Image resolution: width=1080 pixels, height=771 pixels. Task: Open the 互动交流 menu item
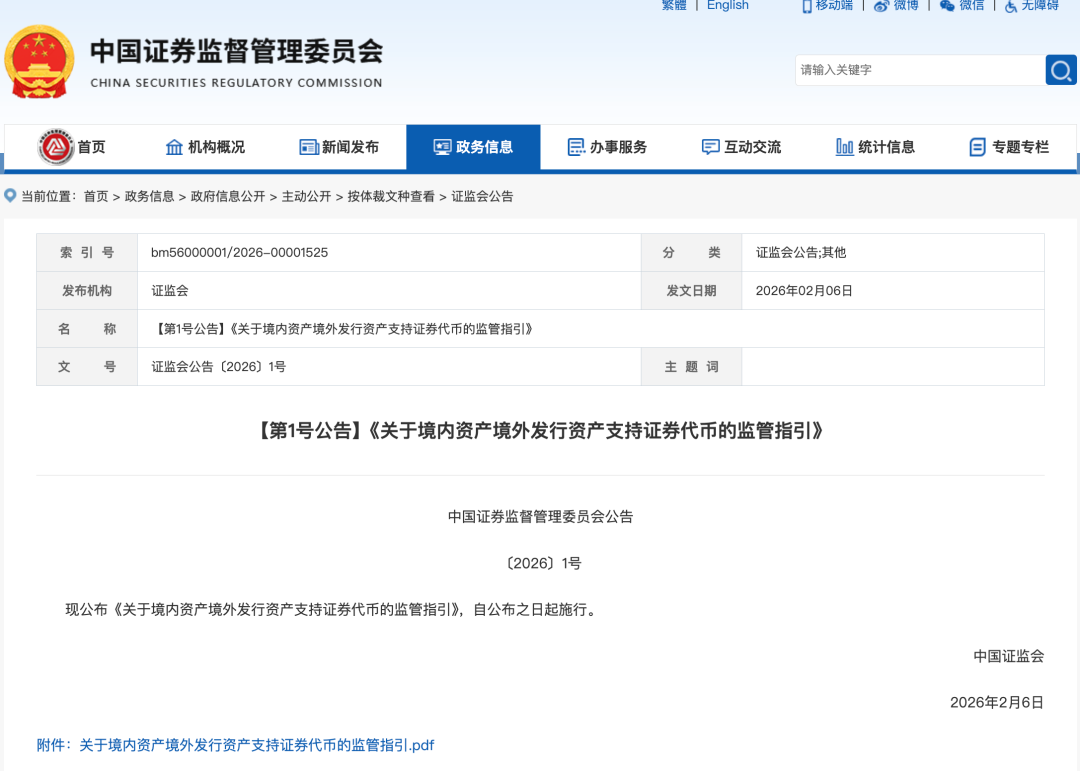[740, 146]
